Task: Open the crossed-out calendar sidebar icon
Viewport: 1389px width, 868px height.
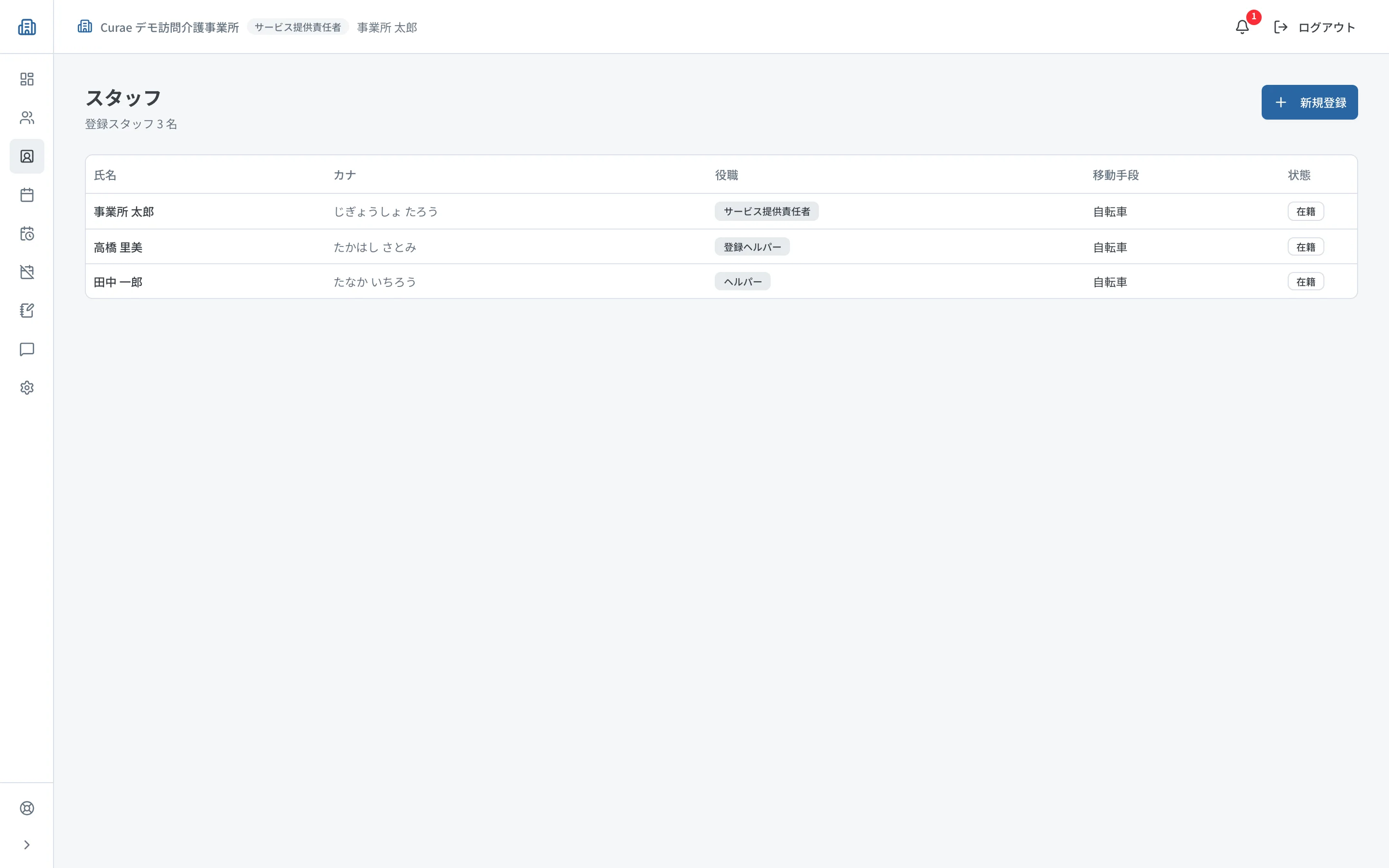Action: (x=27, y=272)
